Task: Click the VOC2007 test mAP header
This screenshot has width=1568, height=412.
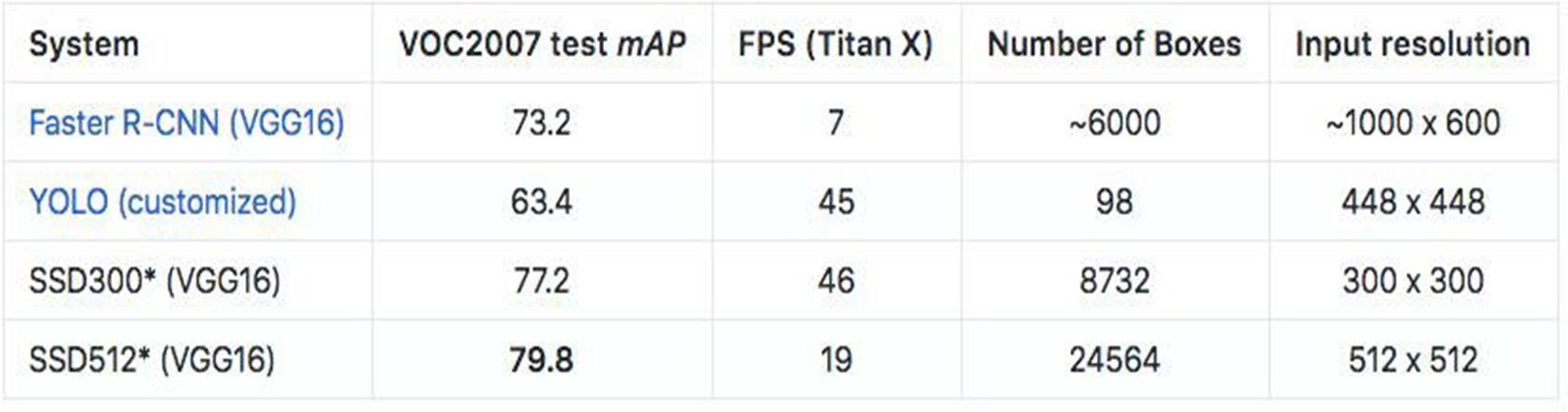Action: [x=541, y=44]
